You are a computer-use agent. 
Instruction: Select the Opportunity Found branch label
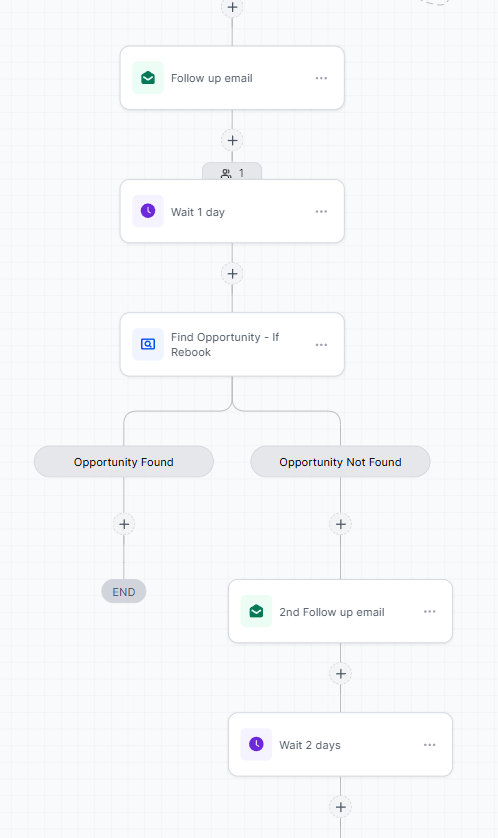124,462
